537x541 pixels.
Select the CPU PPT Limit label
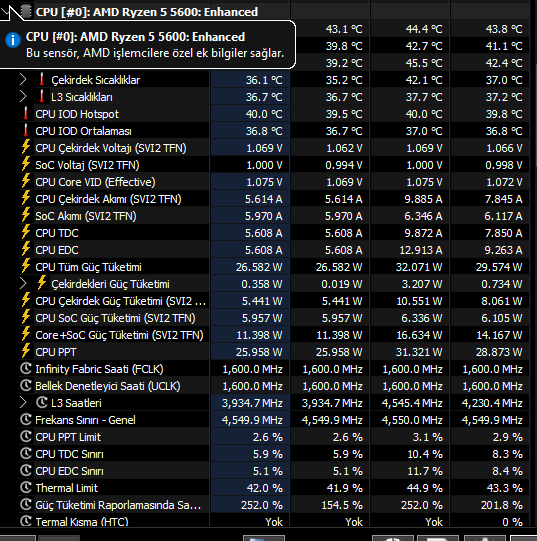pyautogui.click(x=68, y=437)
